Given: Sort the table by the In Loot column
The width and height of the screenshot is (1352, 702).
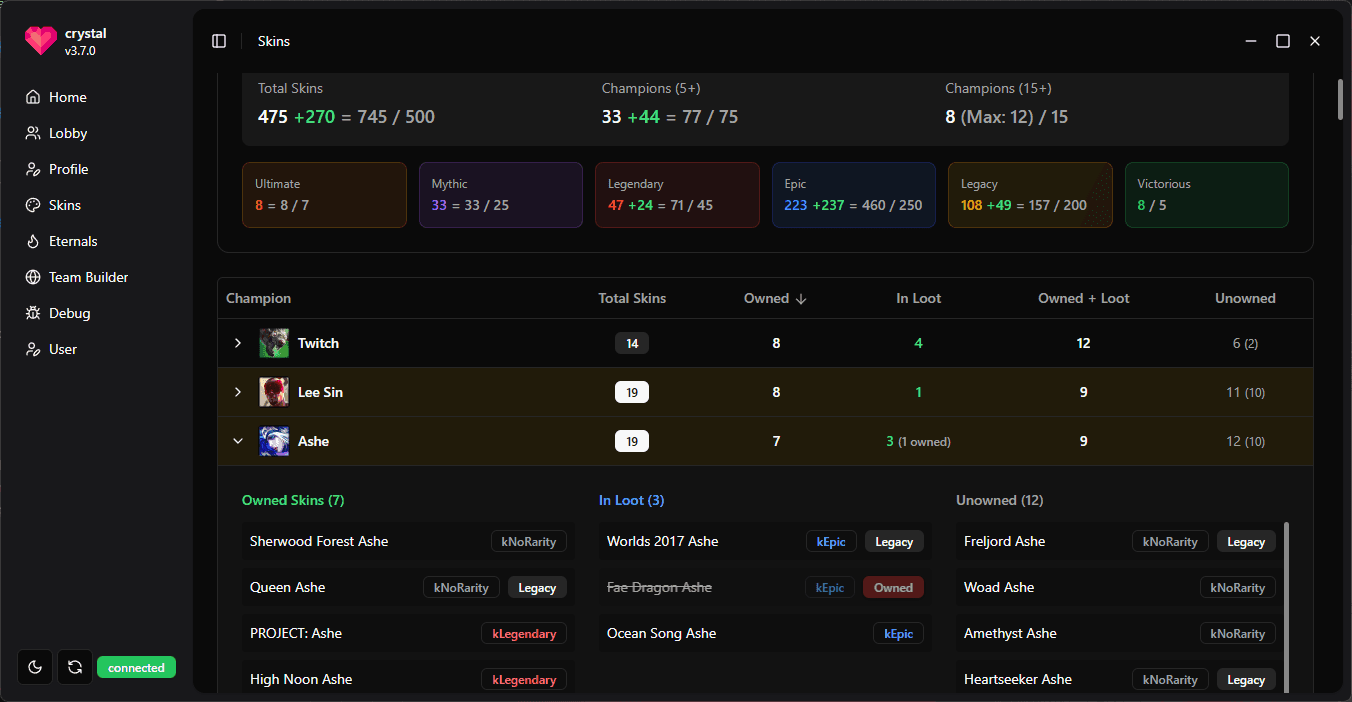Looking at the screenshot, I should click(x=918, y=297).
